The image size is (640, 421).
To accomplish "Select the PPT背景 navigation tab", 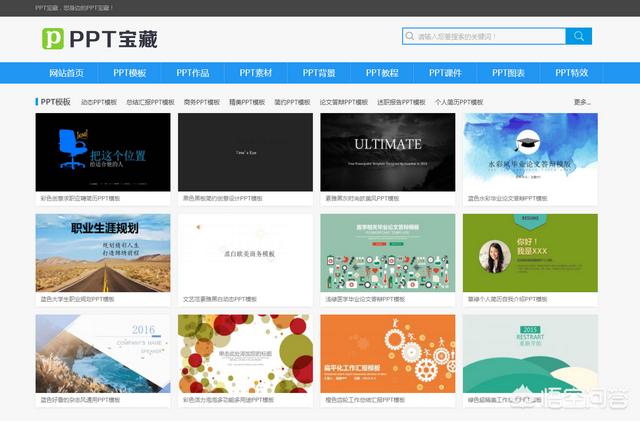I will pyautogui.click(x=319, y=73).
